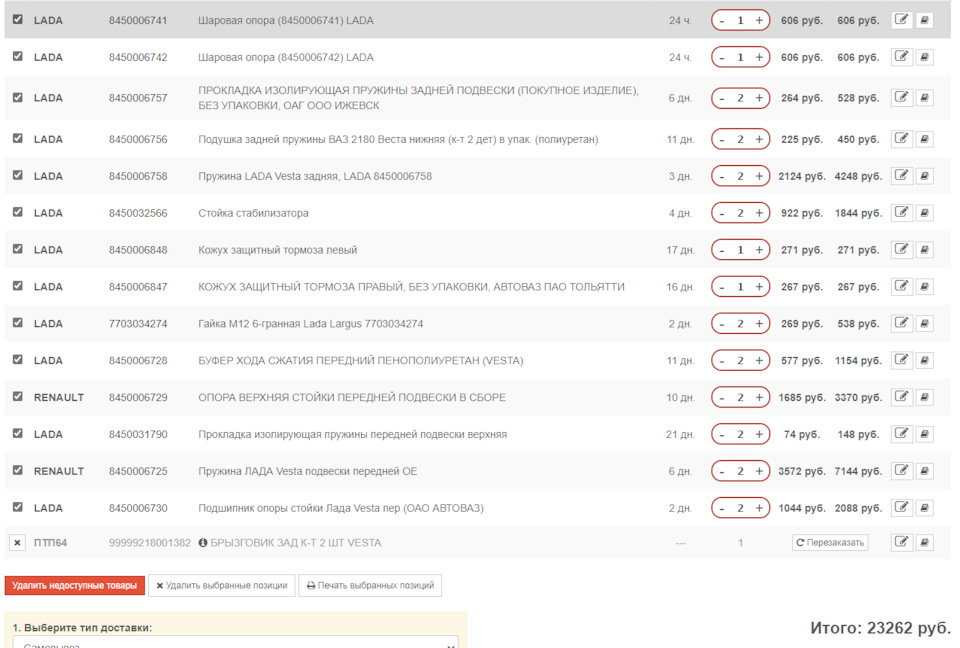
Task: Decrease quantity for part 8450006742
Action: pyautogui.click(x=722, y=58)
